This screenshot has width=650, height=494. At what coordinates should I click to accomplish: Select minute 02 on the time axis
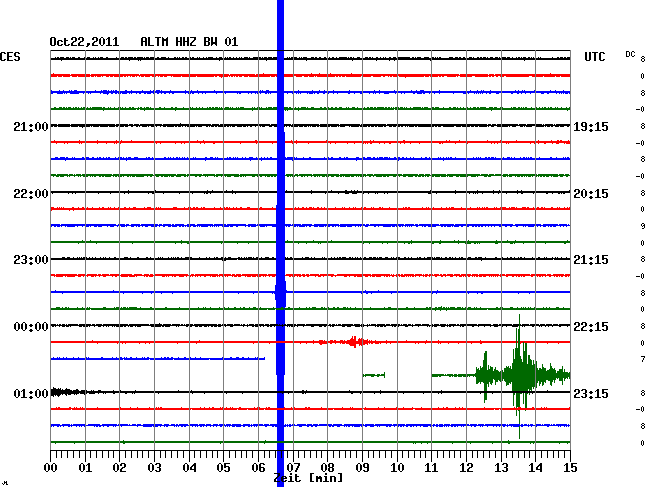119,468
